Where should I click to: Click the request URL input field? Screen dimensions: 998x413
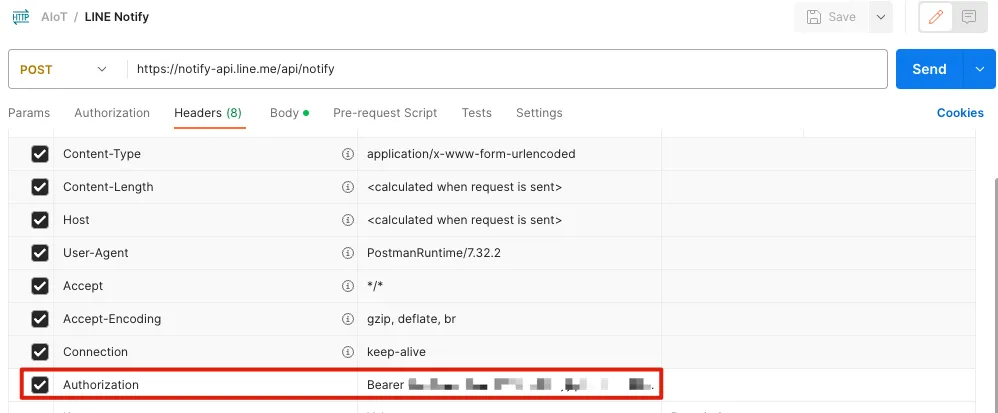click(506, 69)
